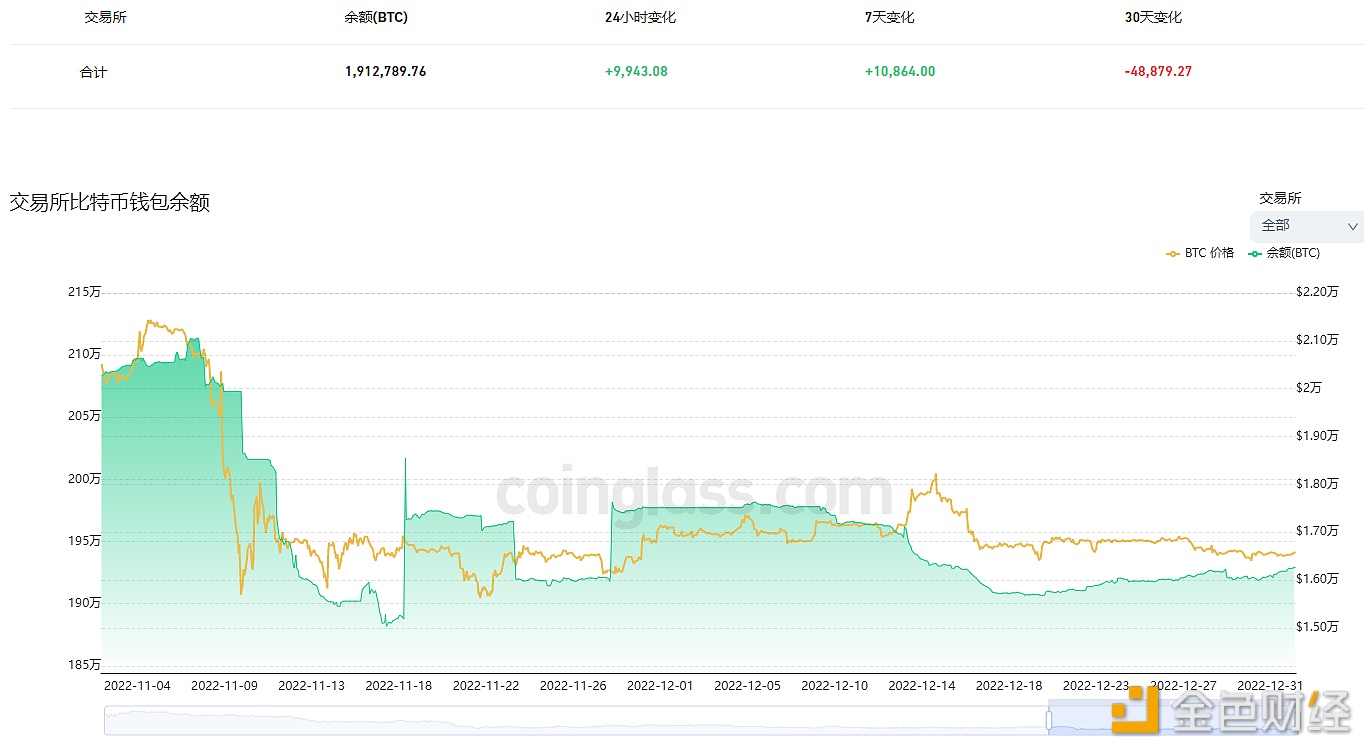Toggle the BTC 价格 series label
Screen dimensions: 1364x747
[1209, 254]
